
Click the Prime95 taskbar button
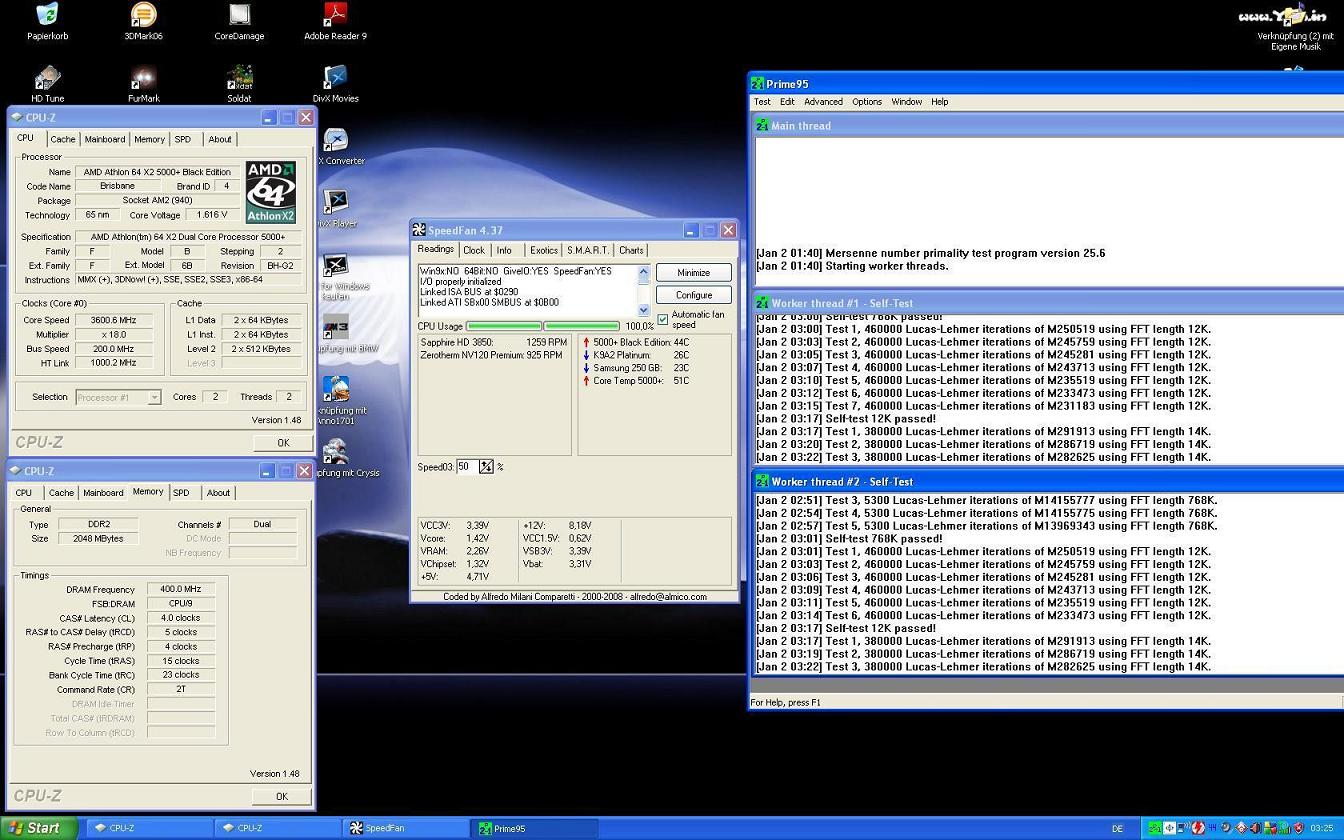click(x=535, y=828)
